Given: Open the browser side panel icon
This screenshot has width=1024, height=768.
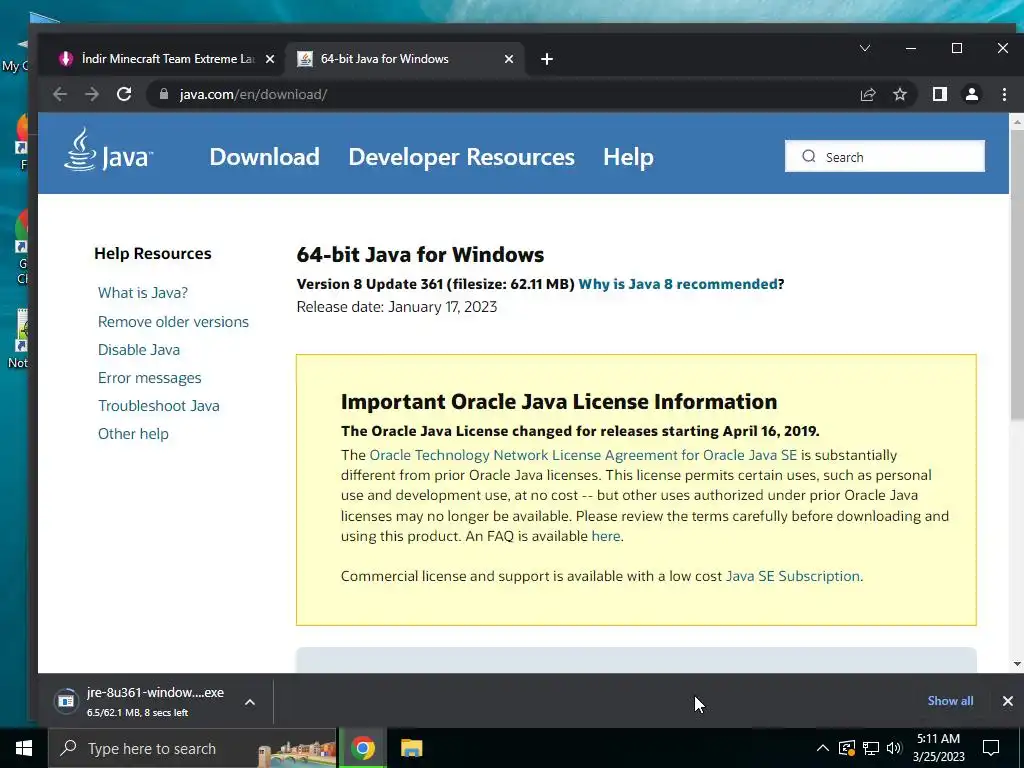Looking at the screenshot, I should coord(940,94).
